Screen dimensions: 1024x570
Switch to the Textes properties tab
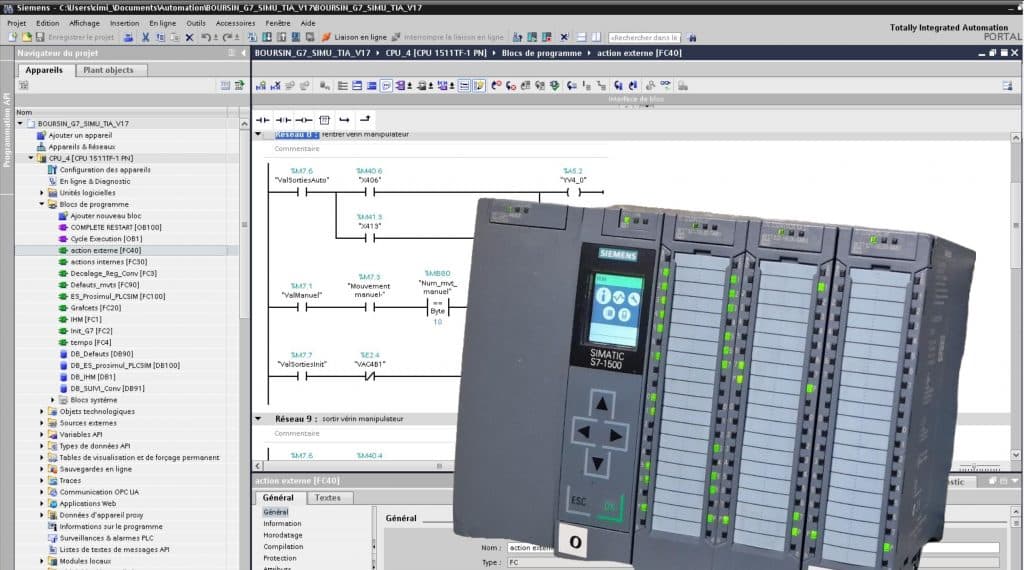pos(327,497)
